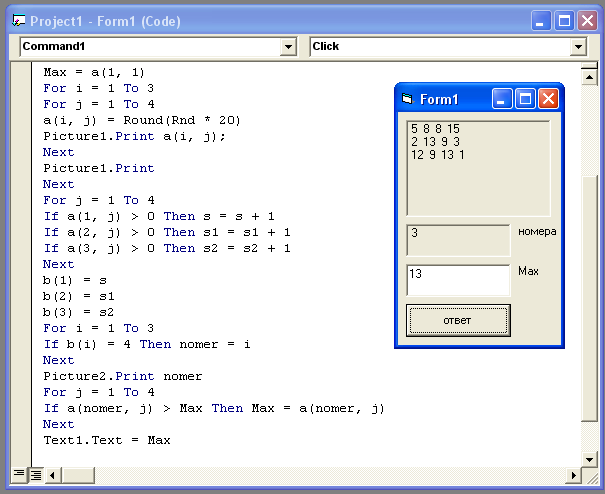The height and width of the screenshot is (494, 605).
Task: Click the Form1 window icon in title bar
Action: coord(407,99)
